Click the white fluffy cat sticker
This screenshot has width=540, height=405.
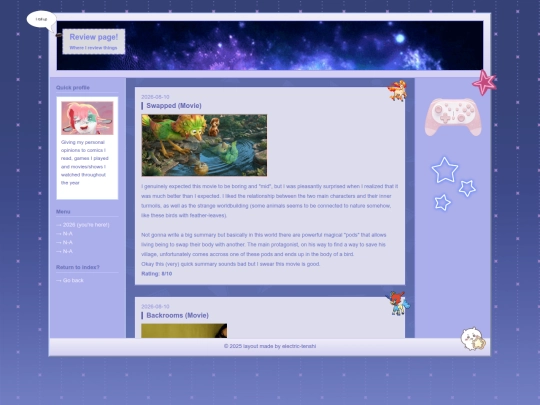pyautogui.click(x=473, y=339)
